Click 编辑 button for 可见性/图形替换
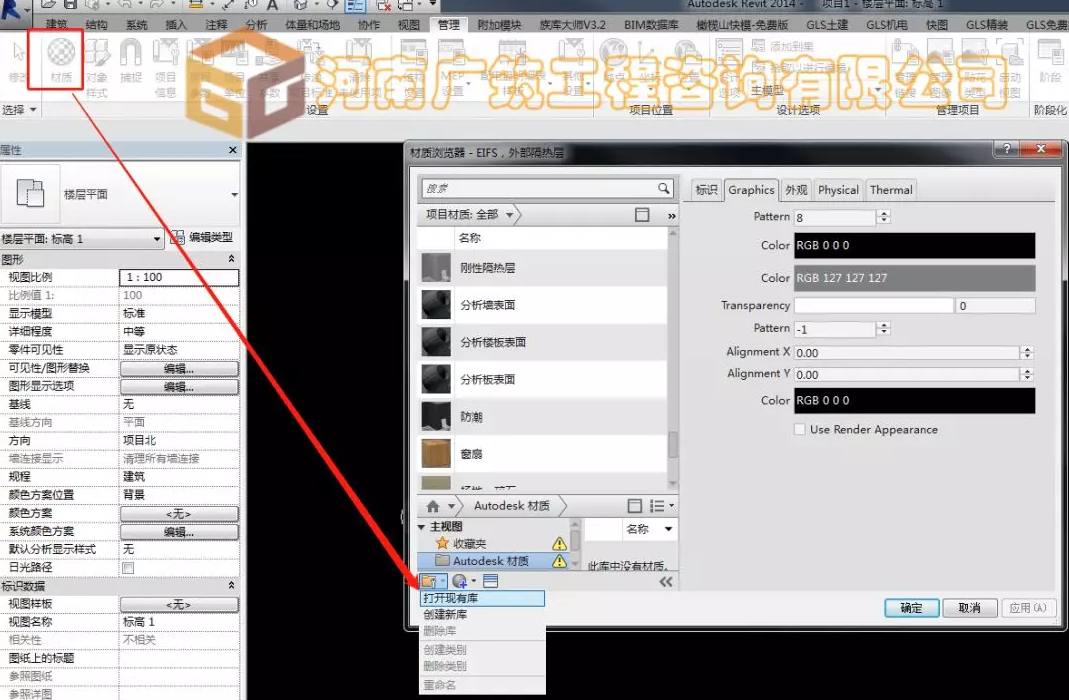Image resolution: width=1069 pixels, height=700 pixels. pos(179,368)
